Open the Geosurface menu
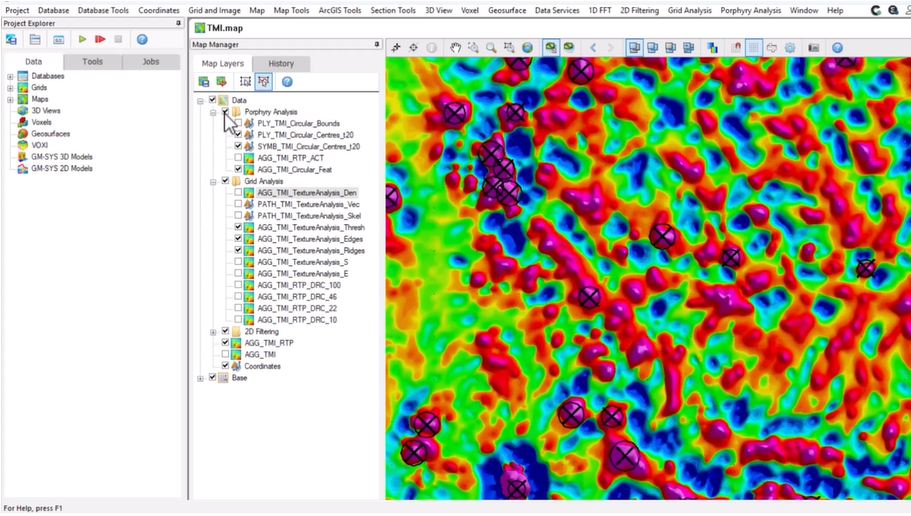 (507, 10)
